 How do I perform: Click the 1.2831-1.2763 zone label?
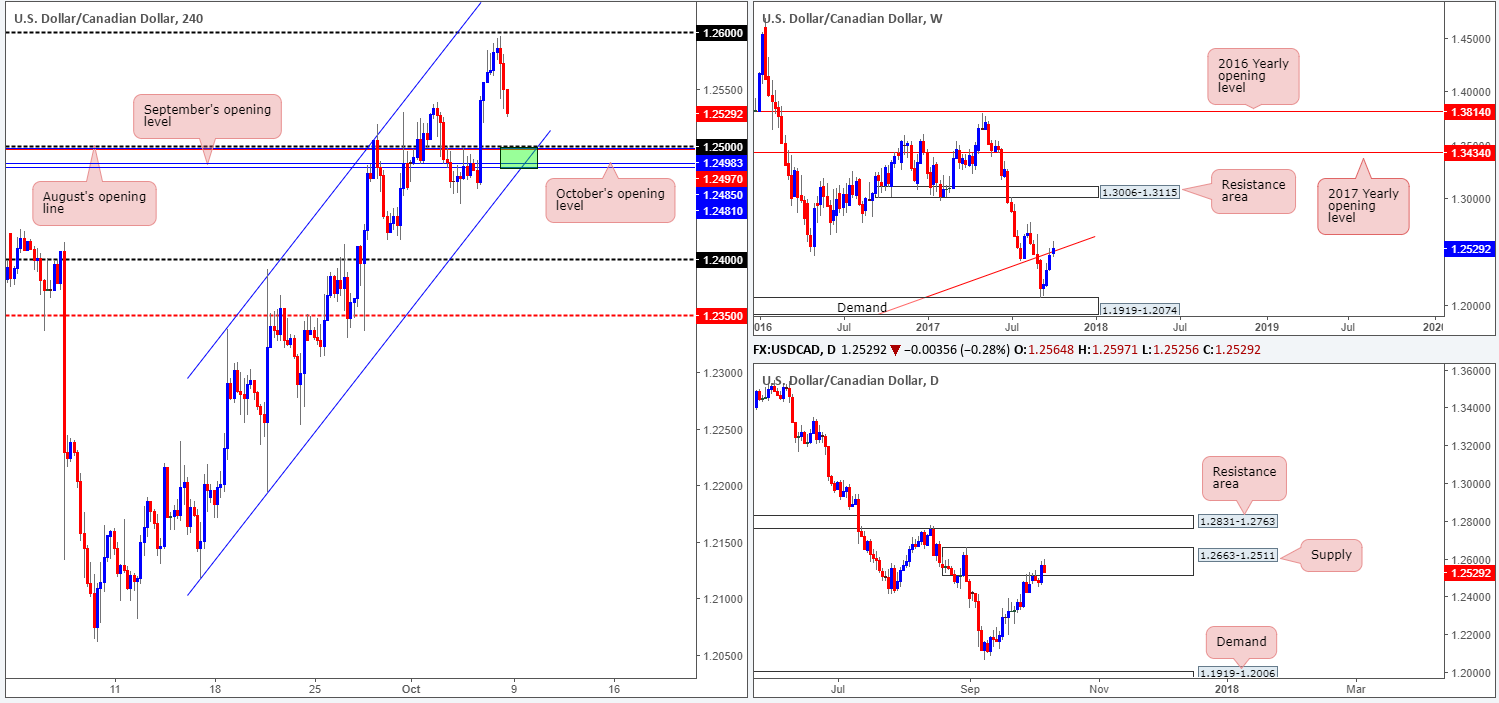coord(1236,522)
